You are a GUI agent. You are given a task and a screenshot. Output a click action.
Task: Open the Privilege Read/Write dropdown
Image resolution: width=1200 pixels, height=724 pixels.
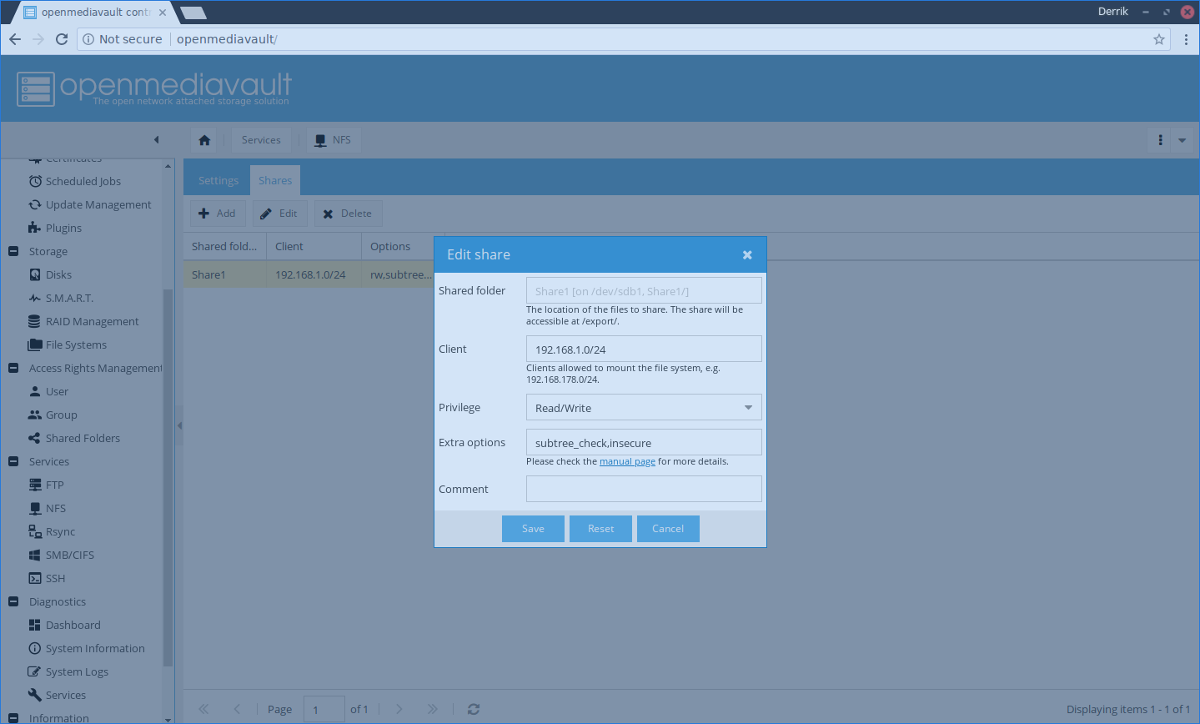[644, 407]
